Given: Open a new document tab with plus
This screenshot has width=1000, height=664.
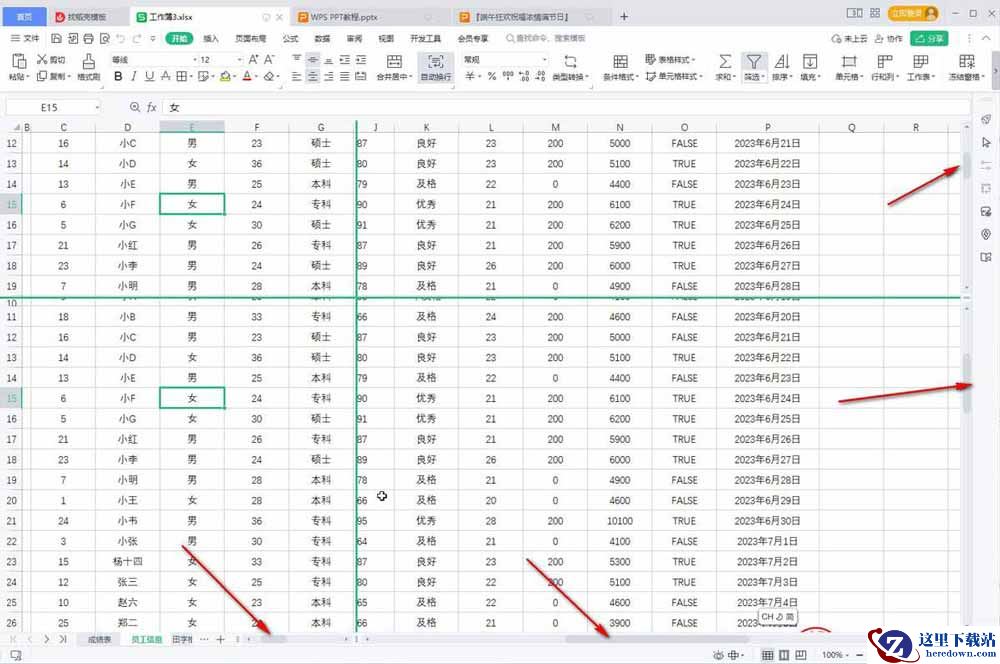Looking at the screenshot, I should [624, 17].
